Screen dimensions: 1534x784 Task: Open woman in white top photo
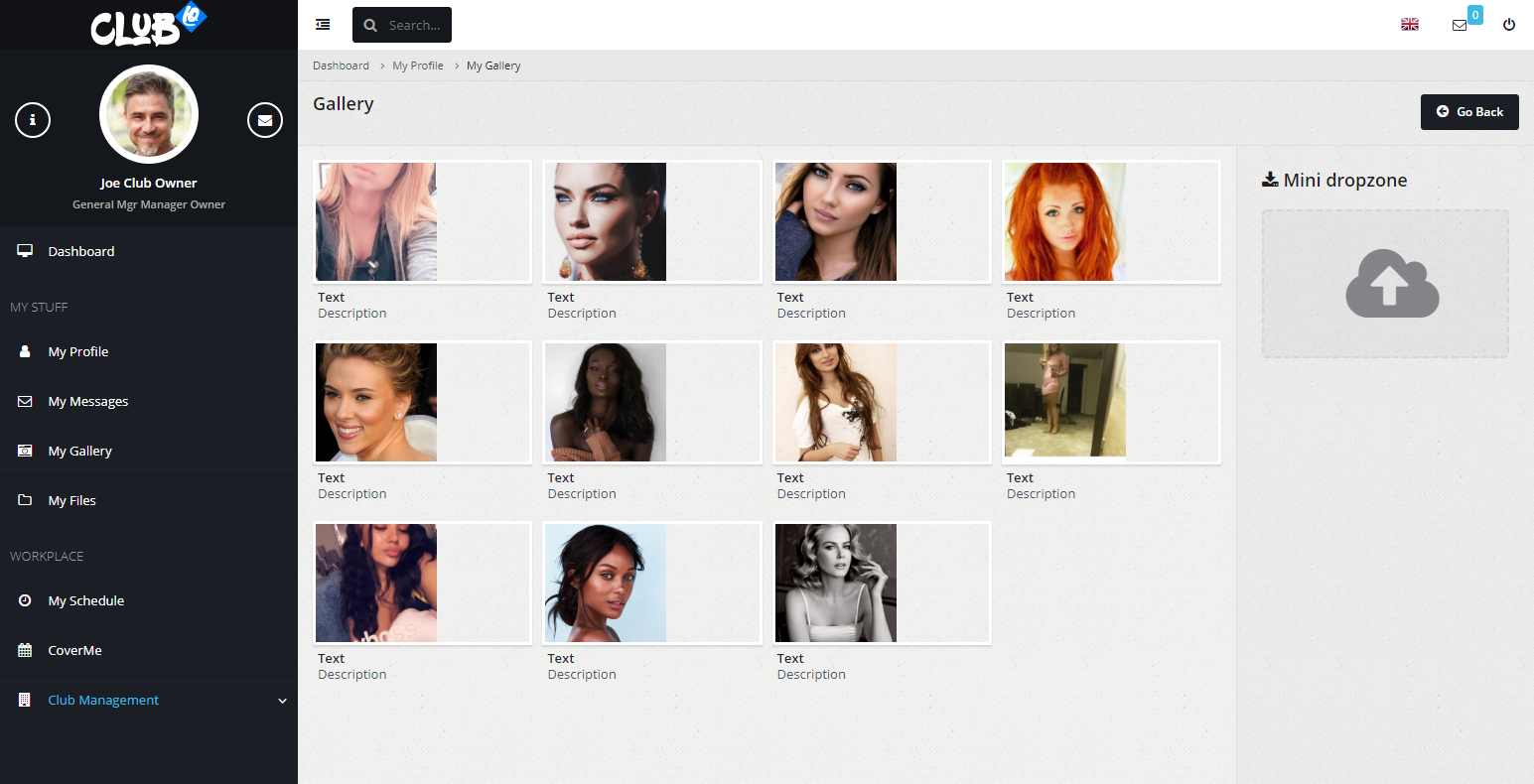click(836, 403)
